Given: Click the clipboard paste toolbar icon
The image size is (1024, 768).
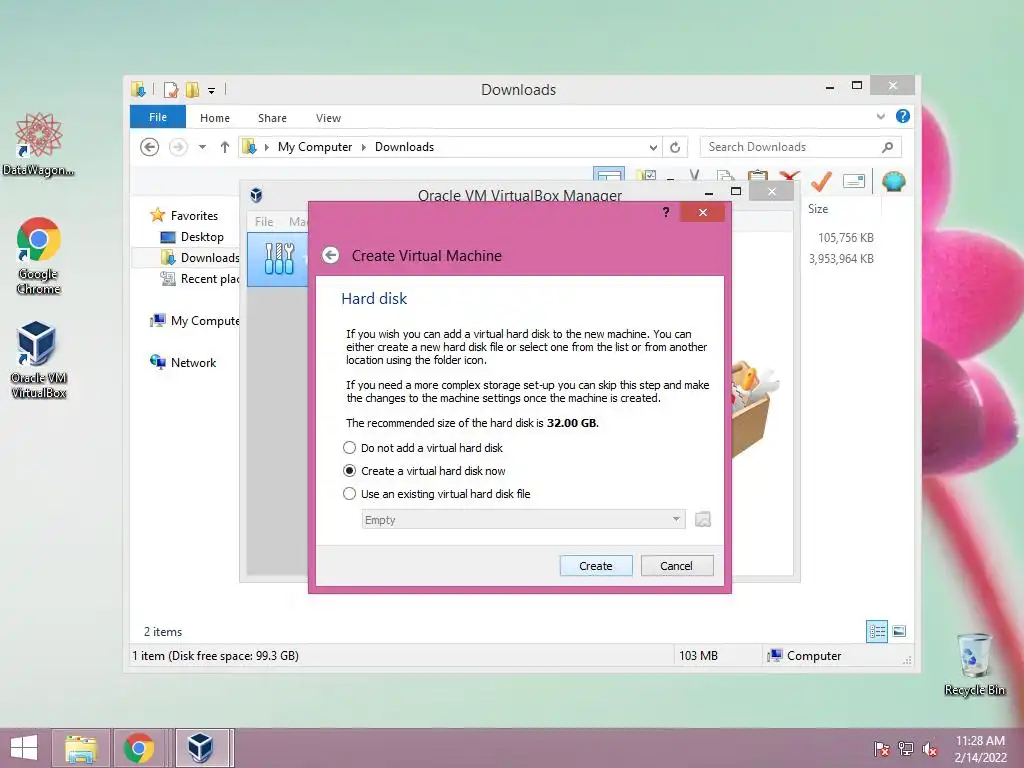Looking at the screenshot, I should pos(758,176).
